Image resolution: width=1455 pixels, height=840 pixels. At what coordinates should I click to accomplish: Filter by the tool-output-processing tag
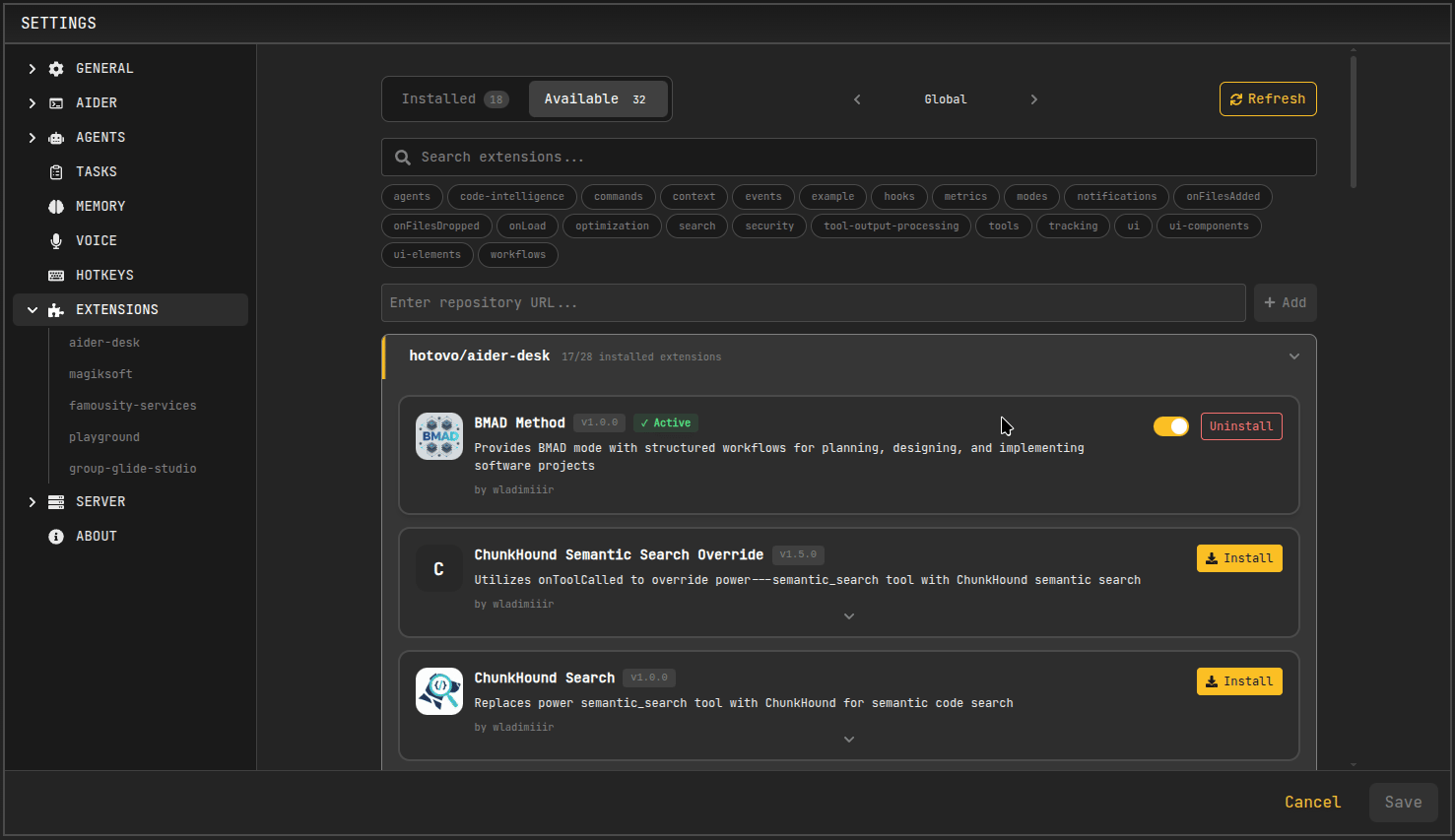coord(892,226)
